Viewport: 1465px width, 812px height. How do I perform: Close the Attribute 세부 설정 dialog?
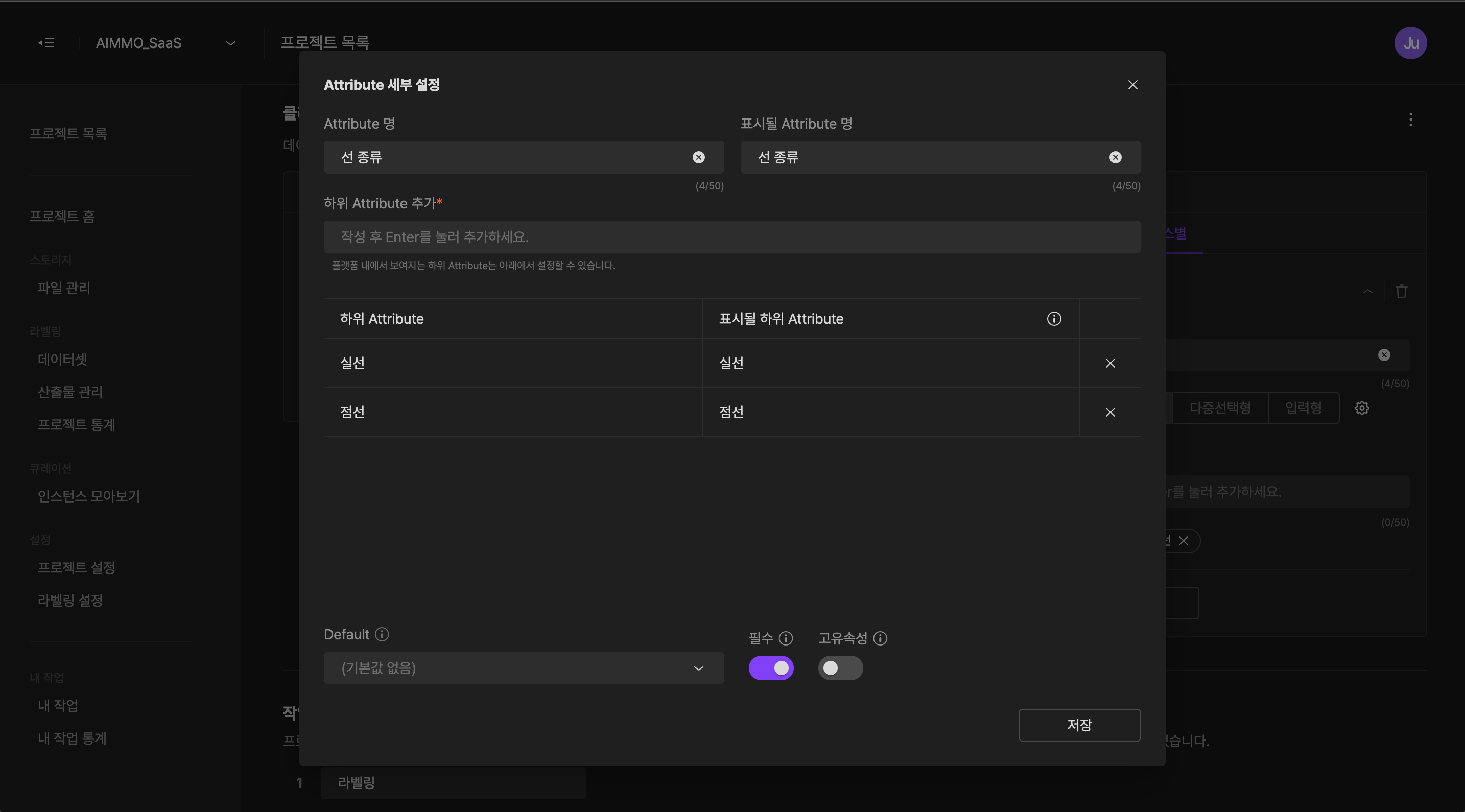pos(1132,85)
